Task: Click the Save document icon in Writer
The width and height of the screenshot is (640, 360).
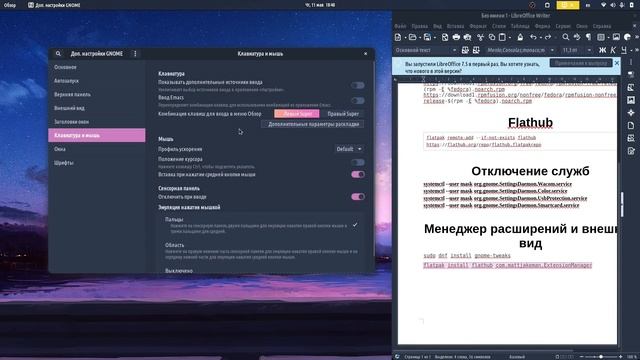Action: tap(427, 38)
